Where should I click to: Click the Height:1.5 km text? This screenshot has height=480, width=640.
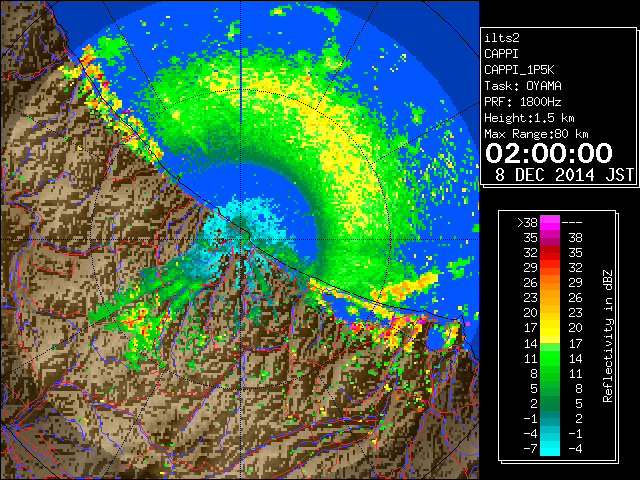pyautogui.click(x=529, y=118)
